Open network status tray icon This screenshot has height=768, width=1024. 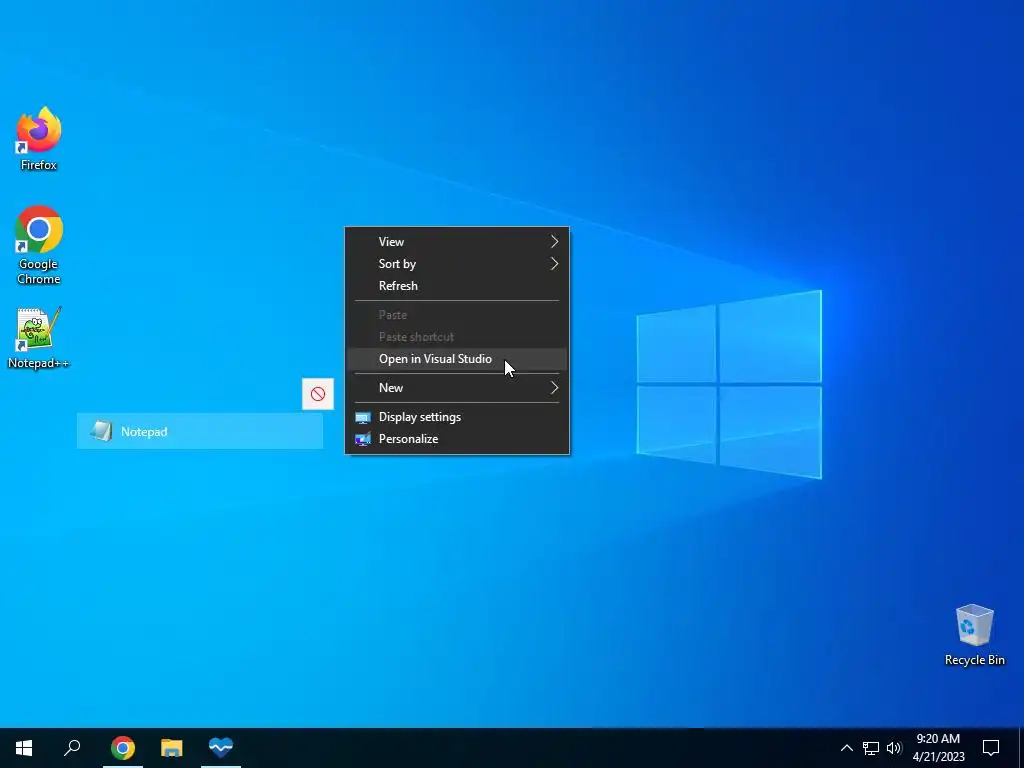(x=871, y=748)
